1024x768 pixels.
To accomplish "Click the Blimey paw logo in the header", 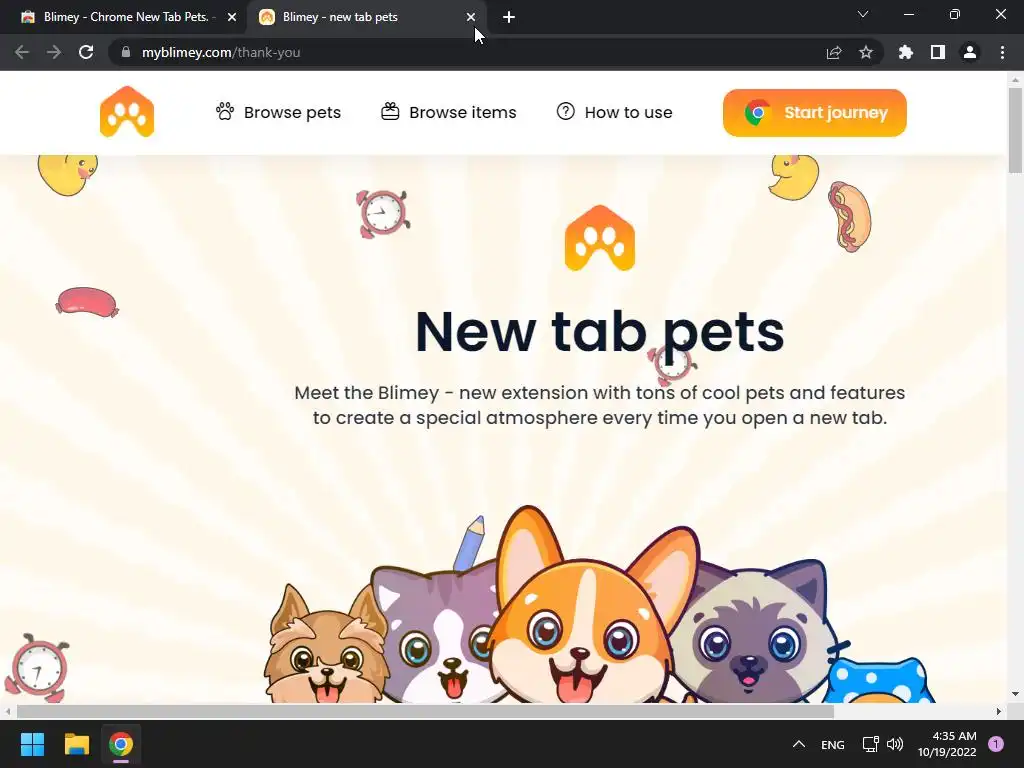I will coord(127,112).
